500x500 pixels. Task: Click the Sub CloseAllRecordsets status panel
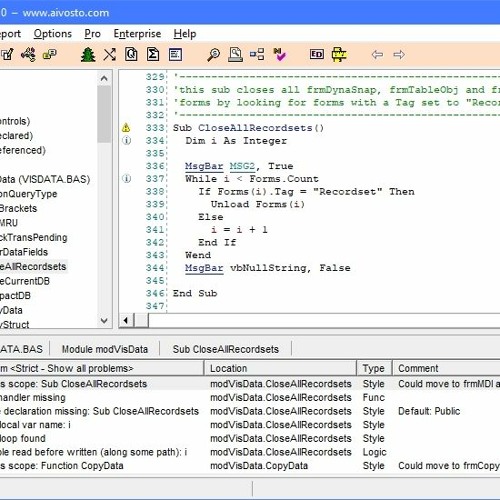pos(226,349)
